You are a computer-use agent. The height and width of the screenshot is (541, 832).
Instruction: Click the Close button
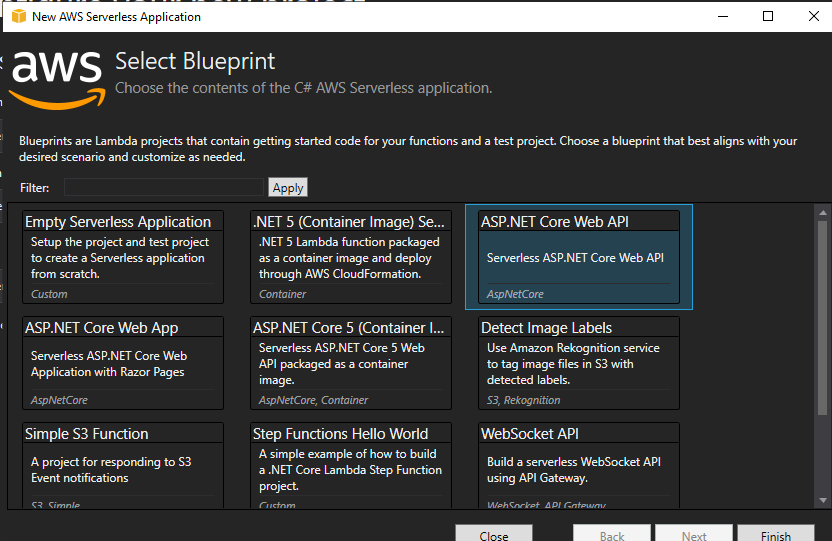pos(494,534)
